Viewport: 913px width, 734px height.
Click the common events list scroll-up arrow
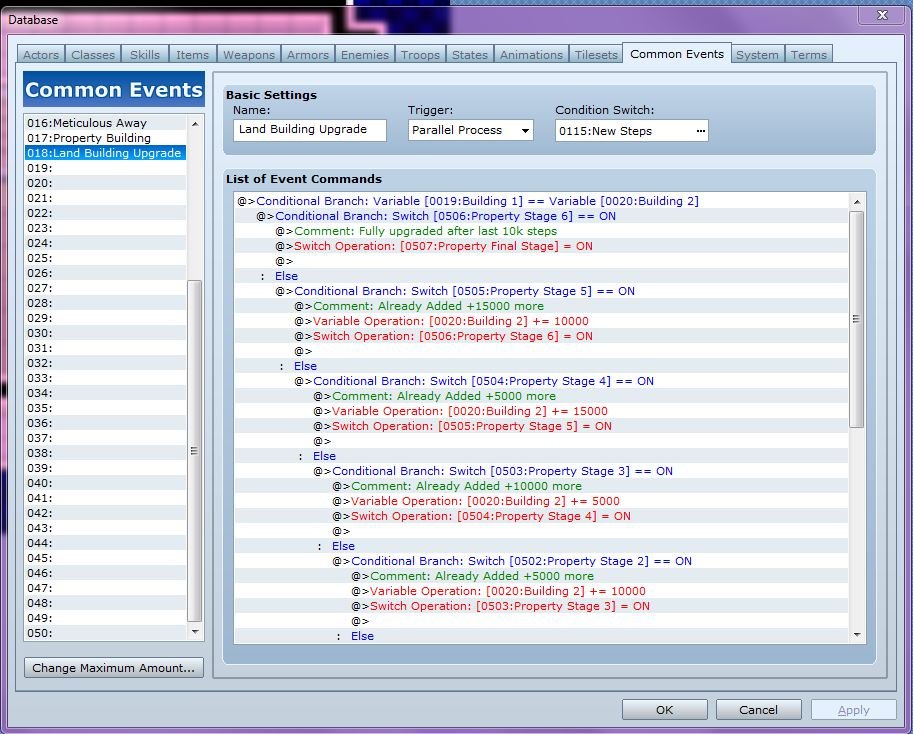pos(195,124)
